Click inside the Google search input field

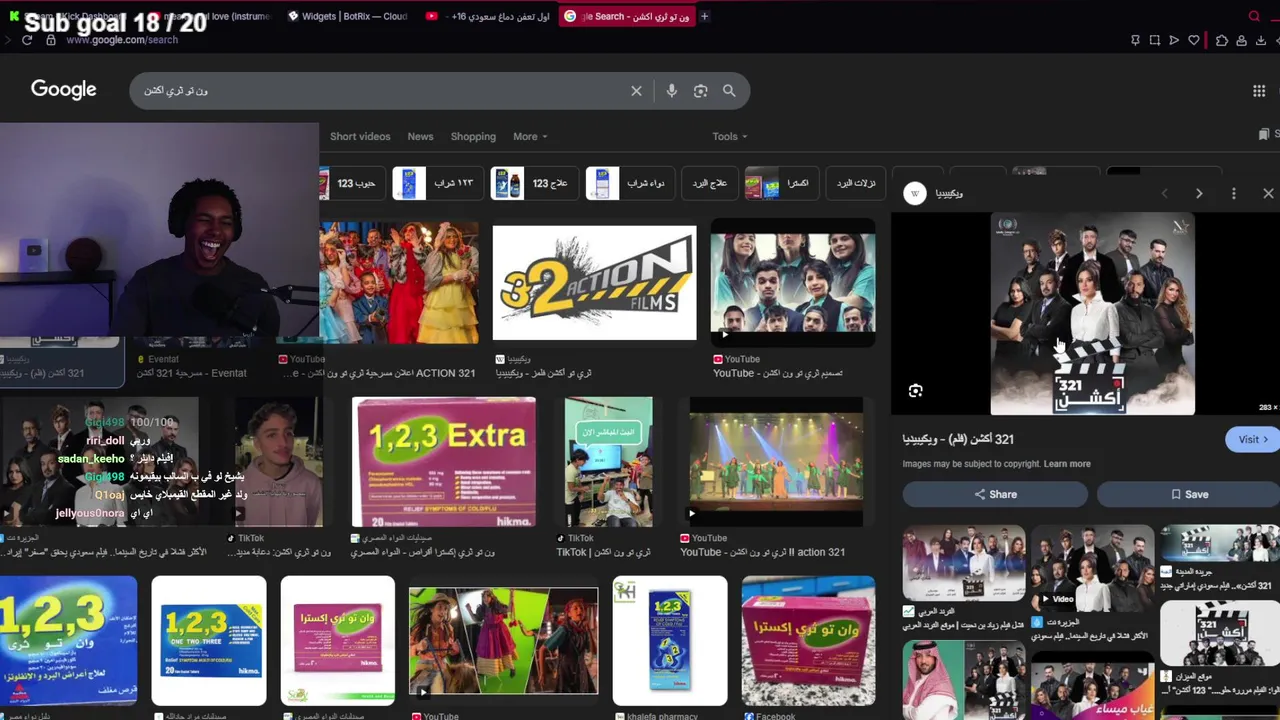(380, 91)
